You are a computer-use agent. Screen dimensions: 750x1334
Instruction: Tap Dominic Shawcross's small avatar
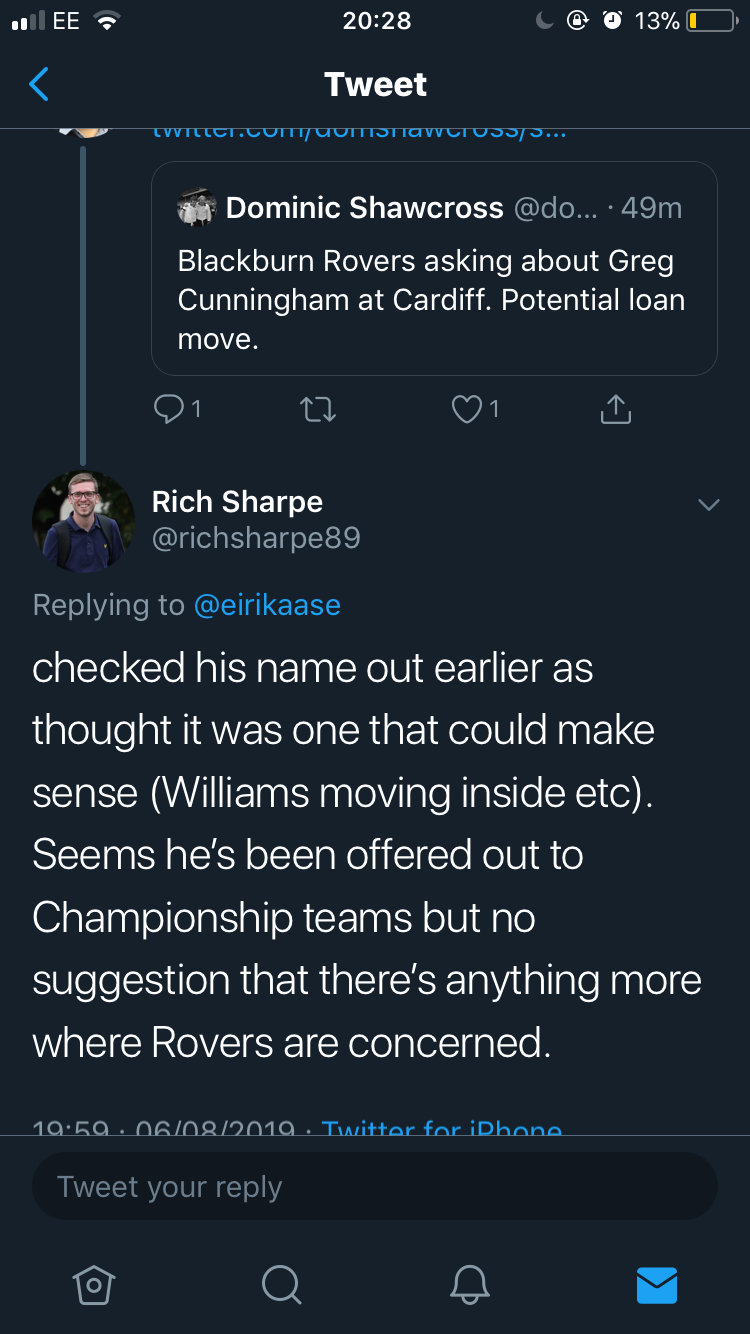click(196, 208)
